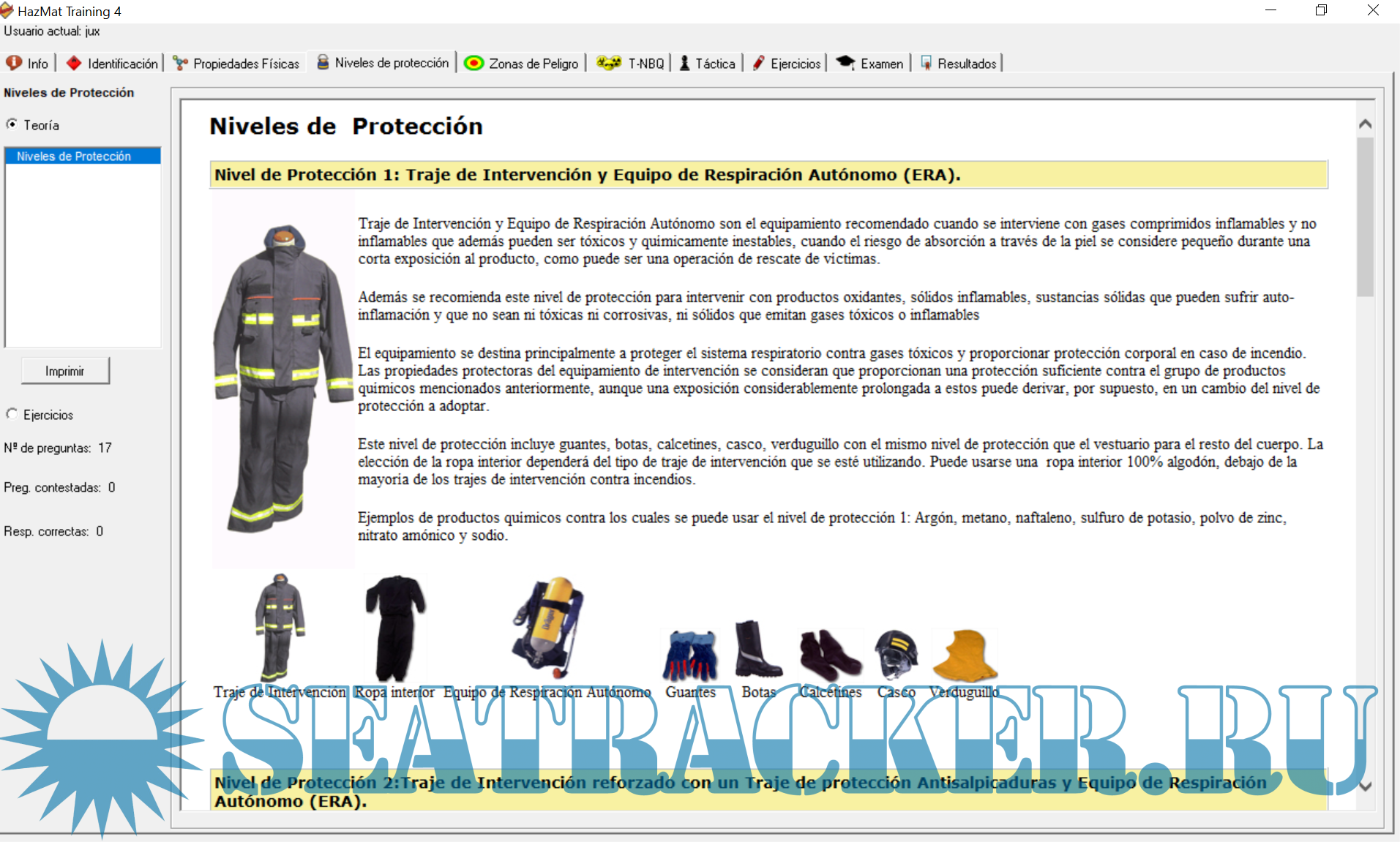
Task: Click the pencil icon for Ejercicios tab
Action: [x=759, y=64]
